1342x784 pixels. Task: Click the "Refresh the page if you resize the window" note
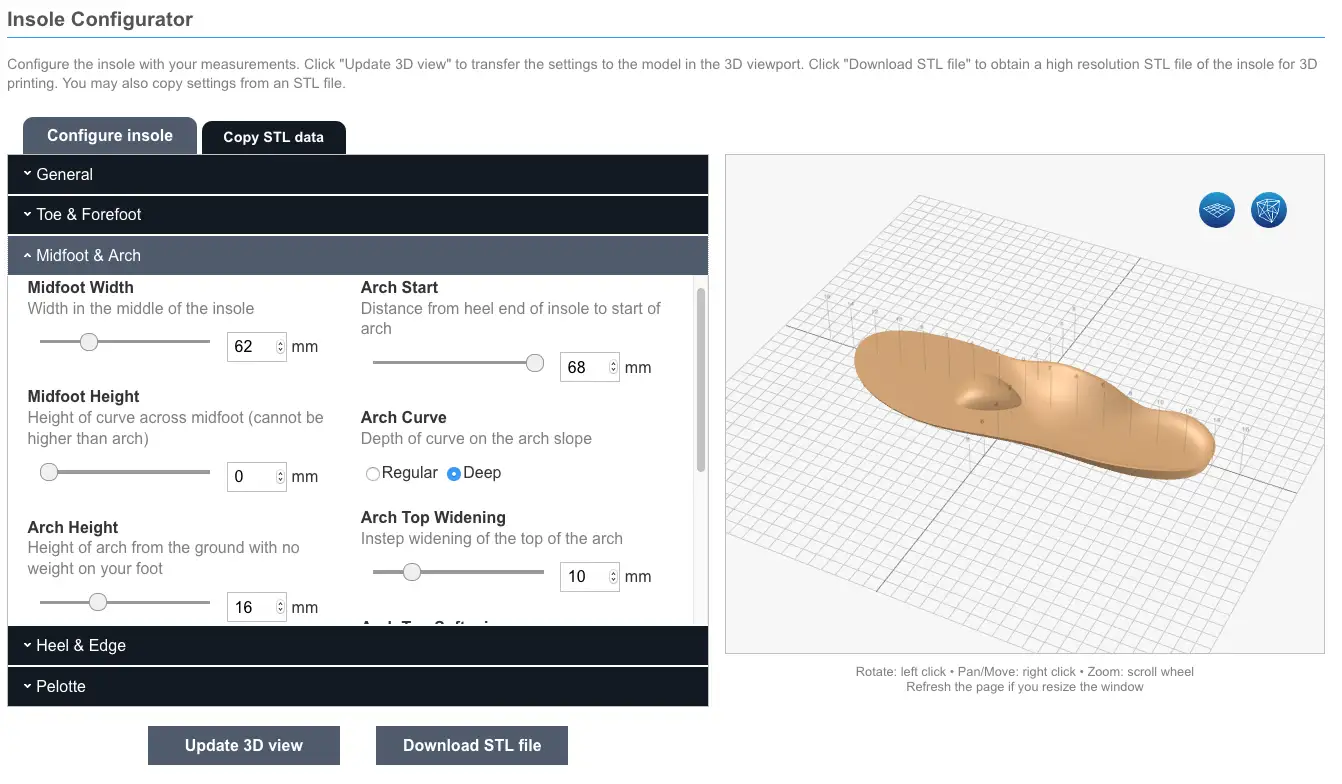(x=1025, y=687)
